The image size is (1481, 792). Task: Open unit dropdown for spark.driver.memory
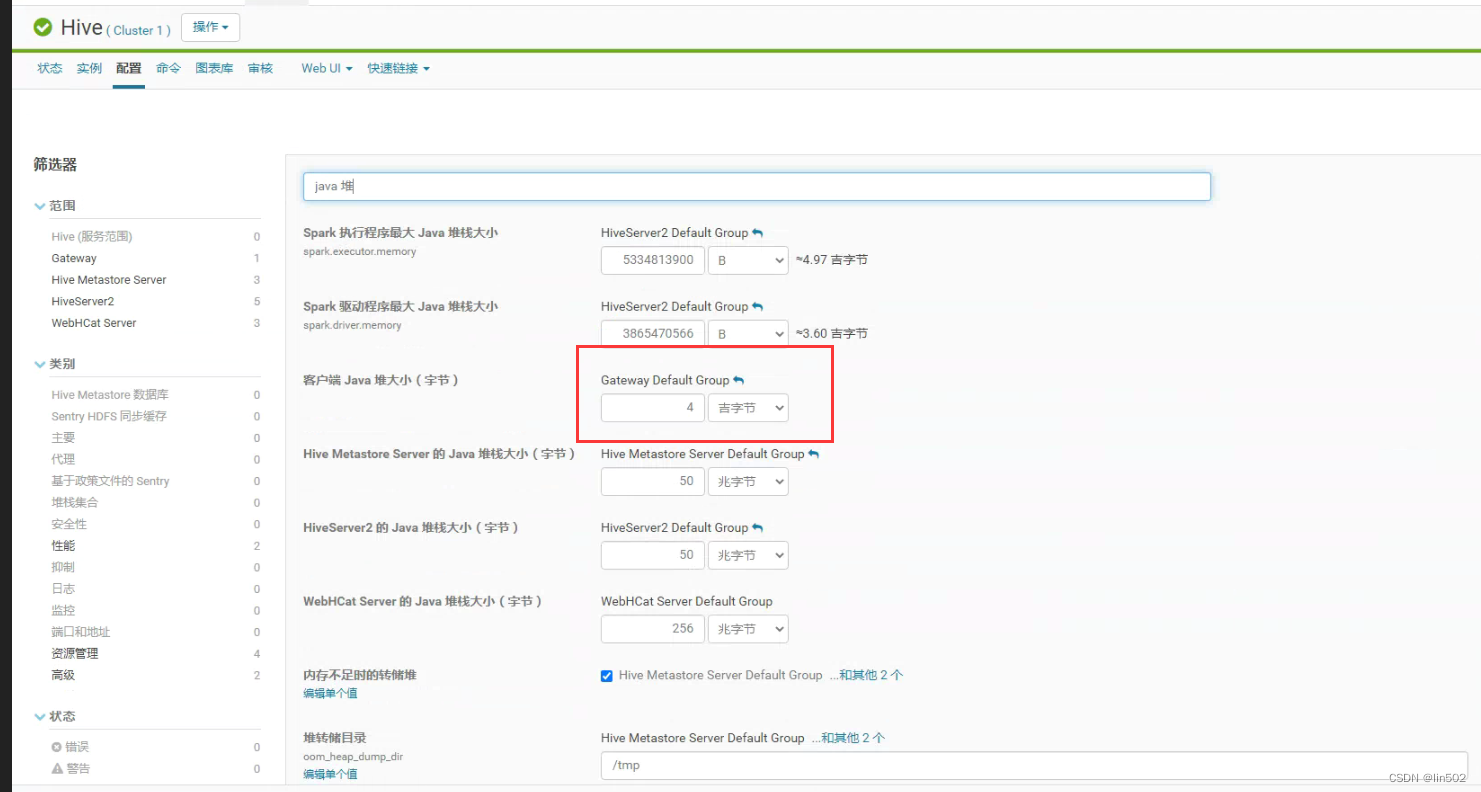pyautogui.click(x=748, y=333)
